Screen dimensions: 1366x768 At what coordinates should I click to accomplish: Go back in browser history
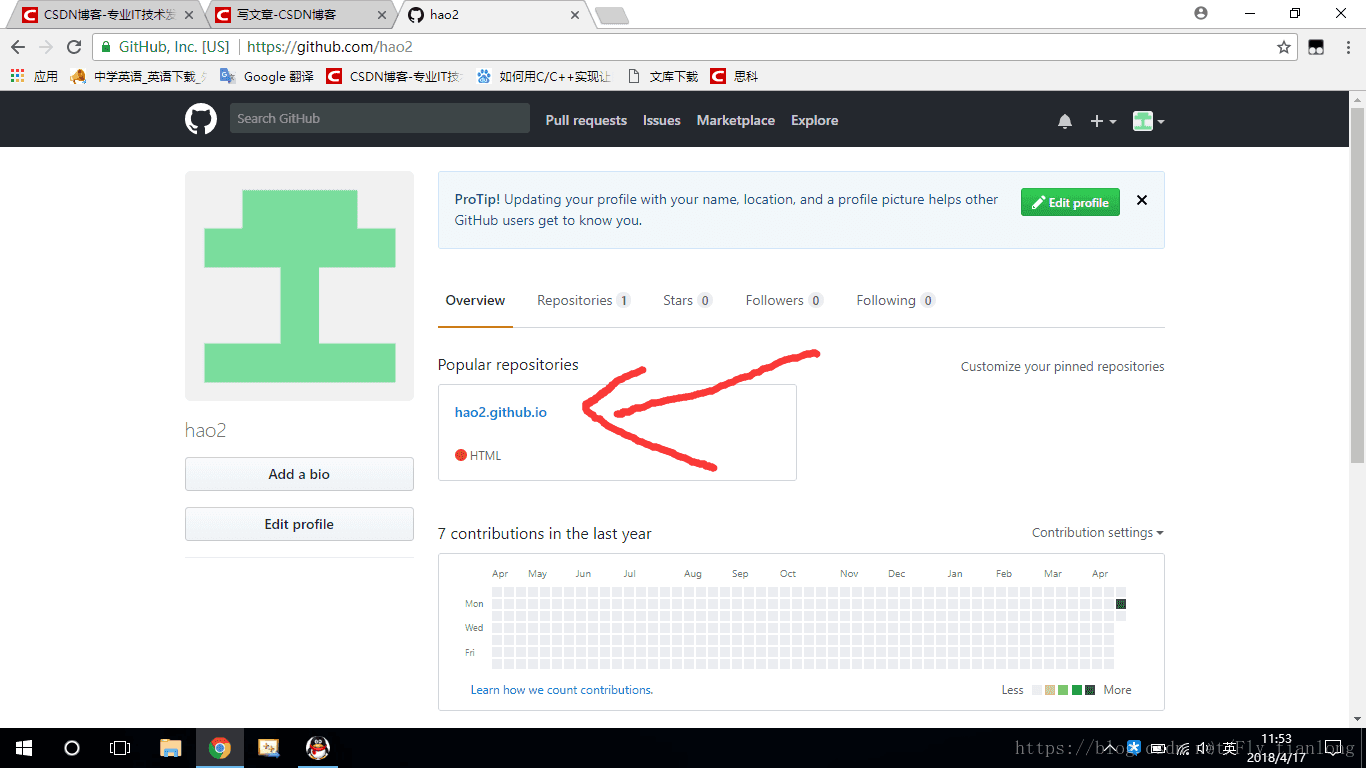click(18, 47)
